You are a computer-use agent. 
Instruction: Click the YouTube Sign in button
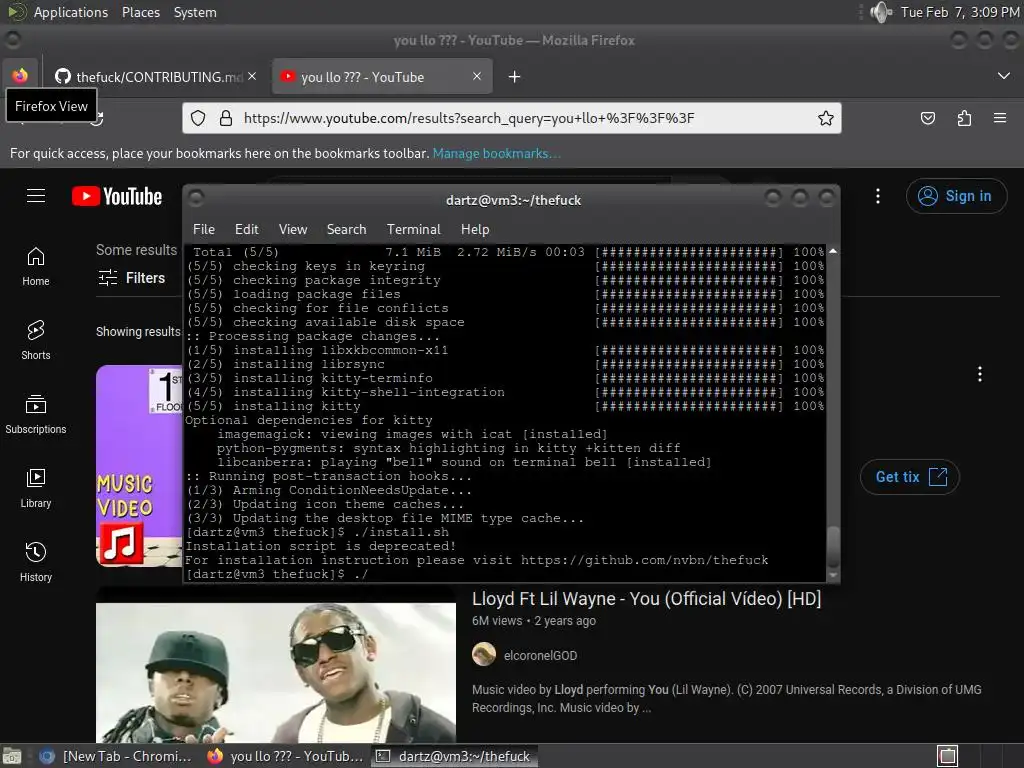click(956, 196)
